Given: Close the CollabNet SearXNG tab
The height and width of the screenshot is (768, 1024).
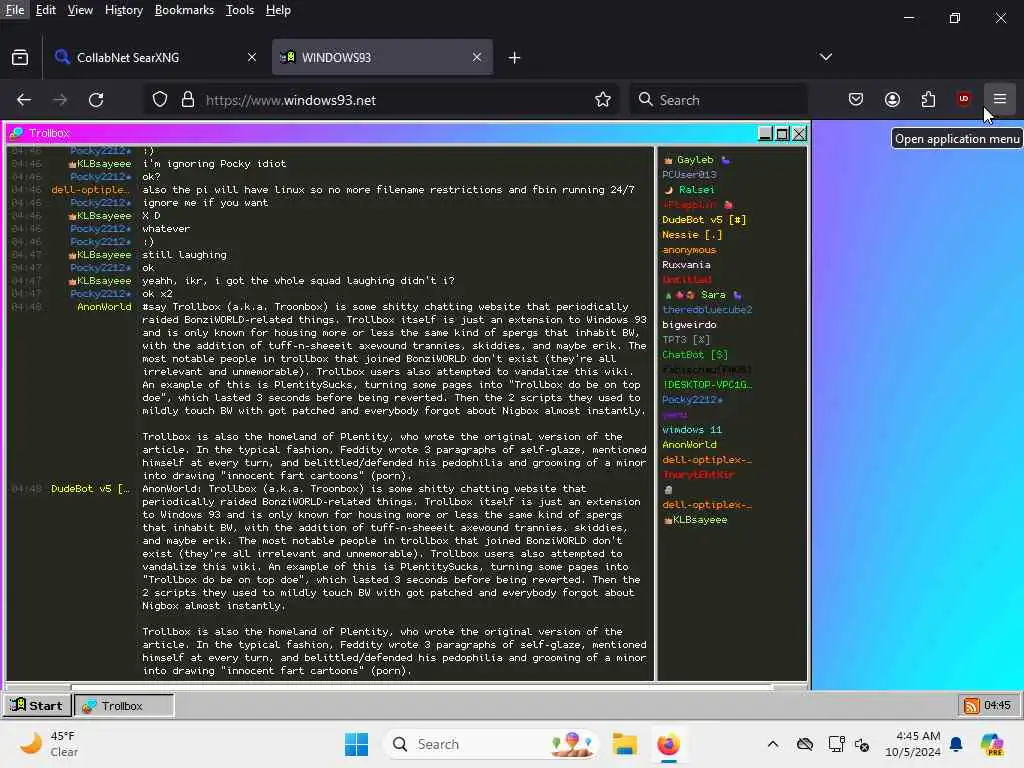Looking at the screenshot, I should click(251, 57).
